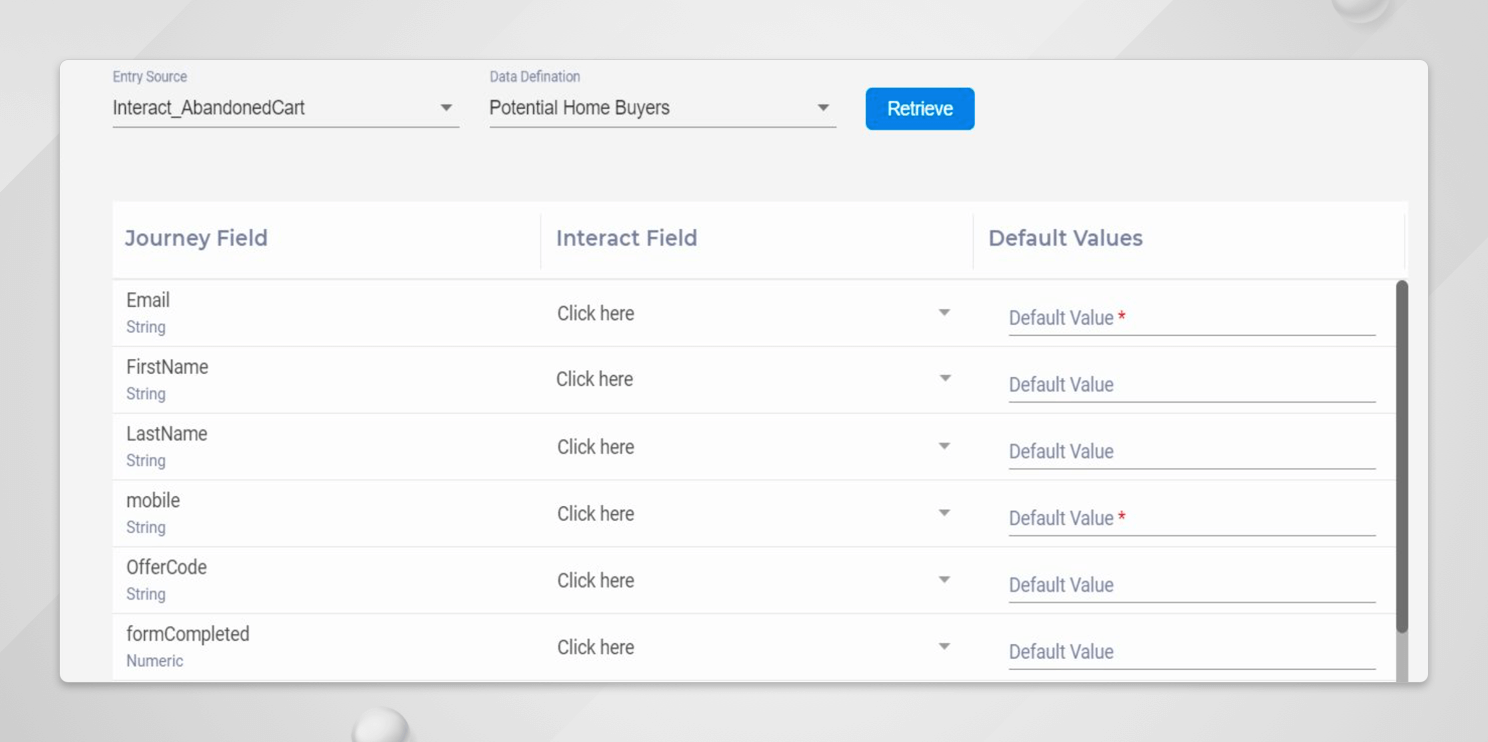This screenshot has width=1488, height=742.
Task: Expand Interact Field dropdown for LastName
Action: tap(753, 447)
